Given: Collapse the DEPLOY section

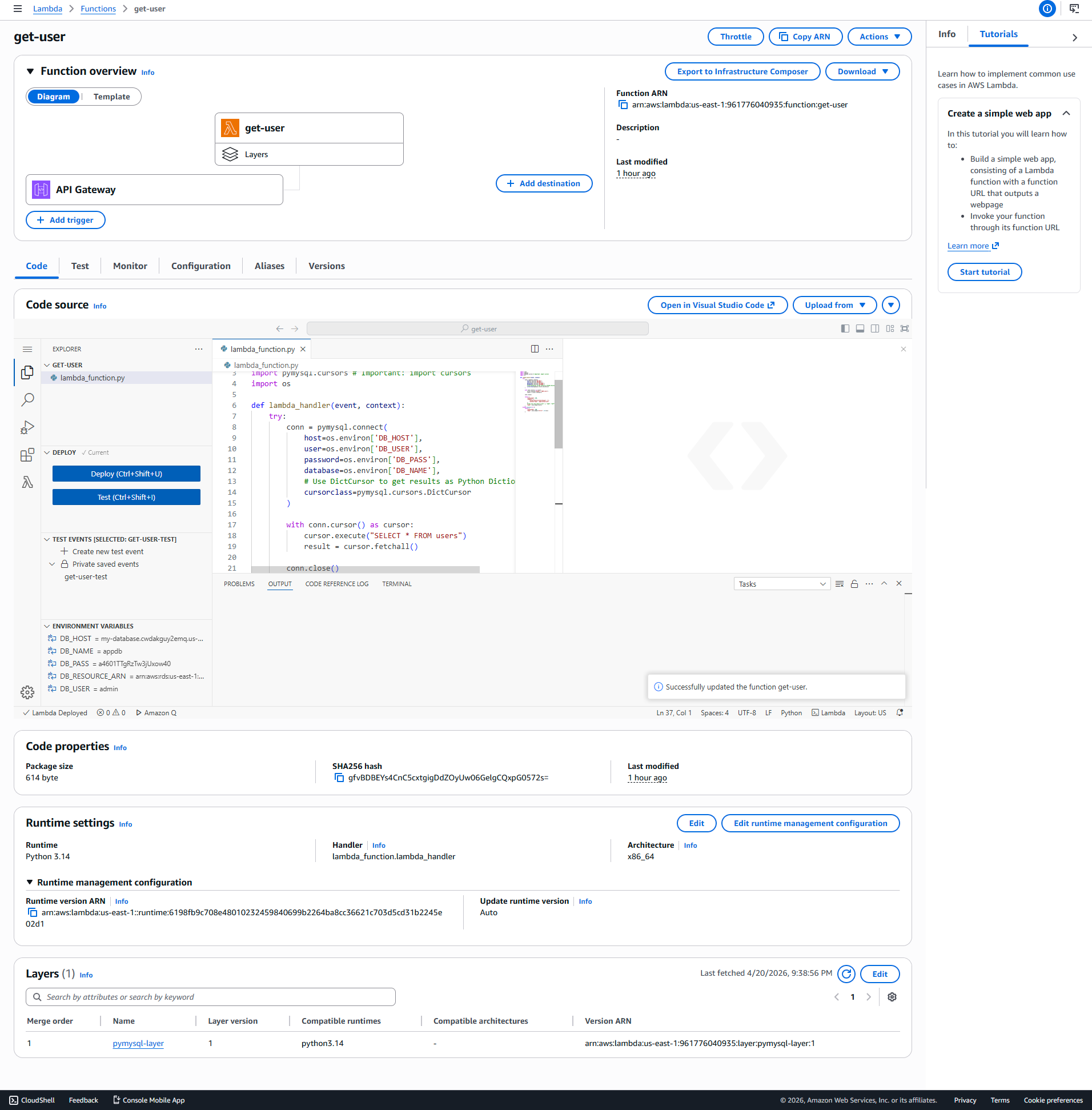Looking at the screenshot, I should 47,452.
